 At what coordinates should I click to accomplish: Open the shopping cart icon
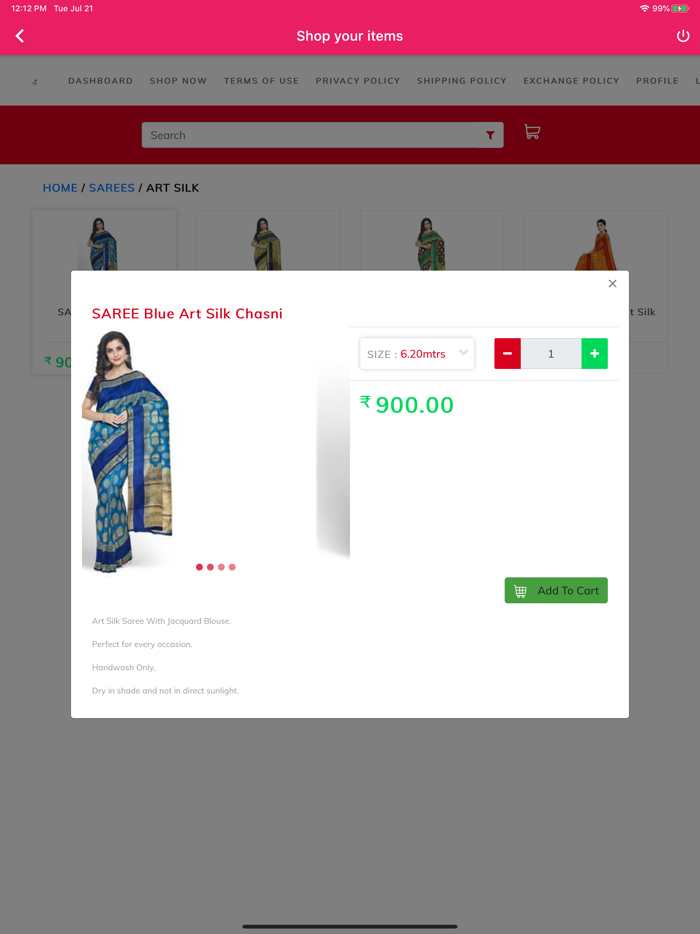coord(532,132)
